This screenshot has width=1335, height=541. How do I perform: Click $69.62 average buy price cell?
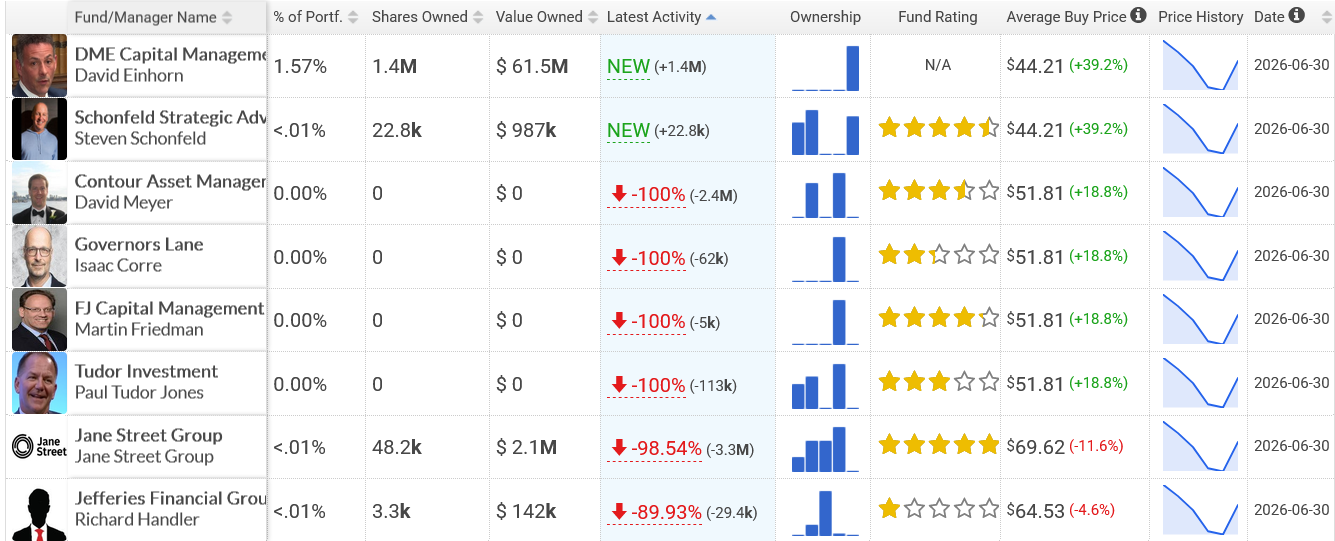[1065, 447]
